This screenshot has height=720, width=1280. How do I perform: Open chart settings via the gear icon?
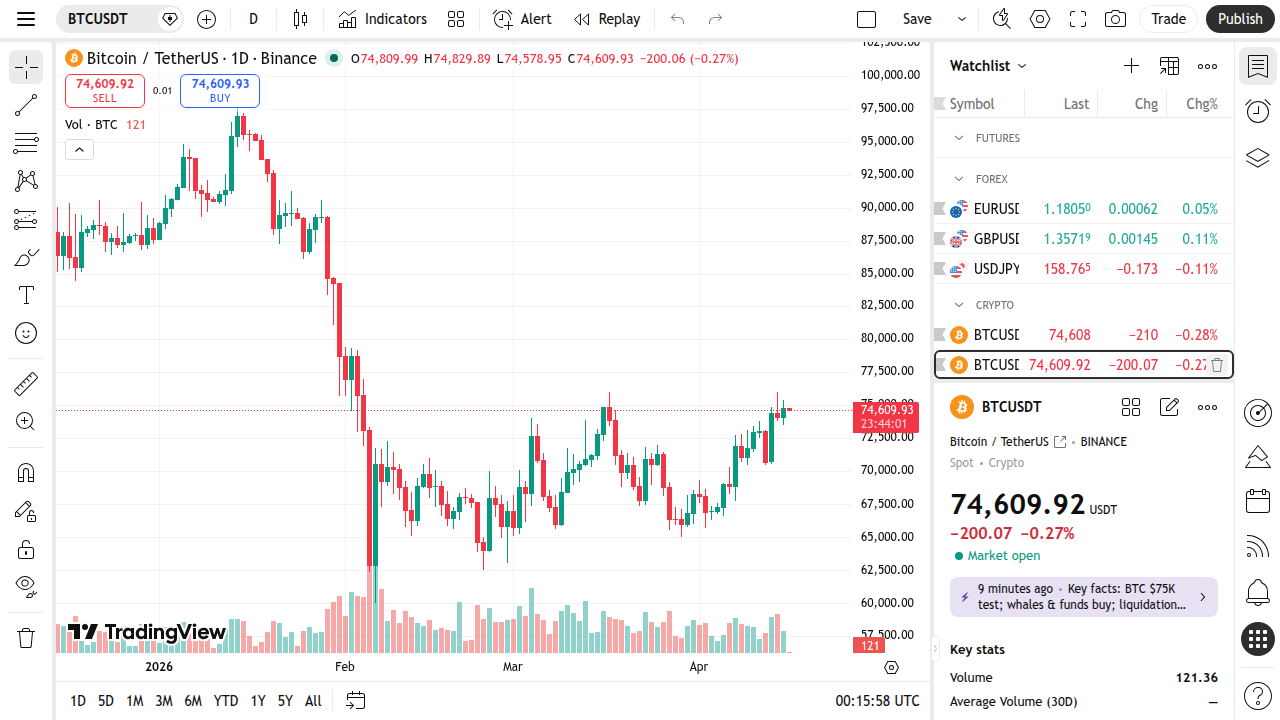[1039, 19]
